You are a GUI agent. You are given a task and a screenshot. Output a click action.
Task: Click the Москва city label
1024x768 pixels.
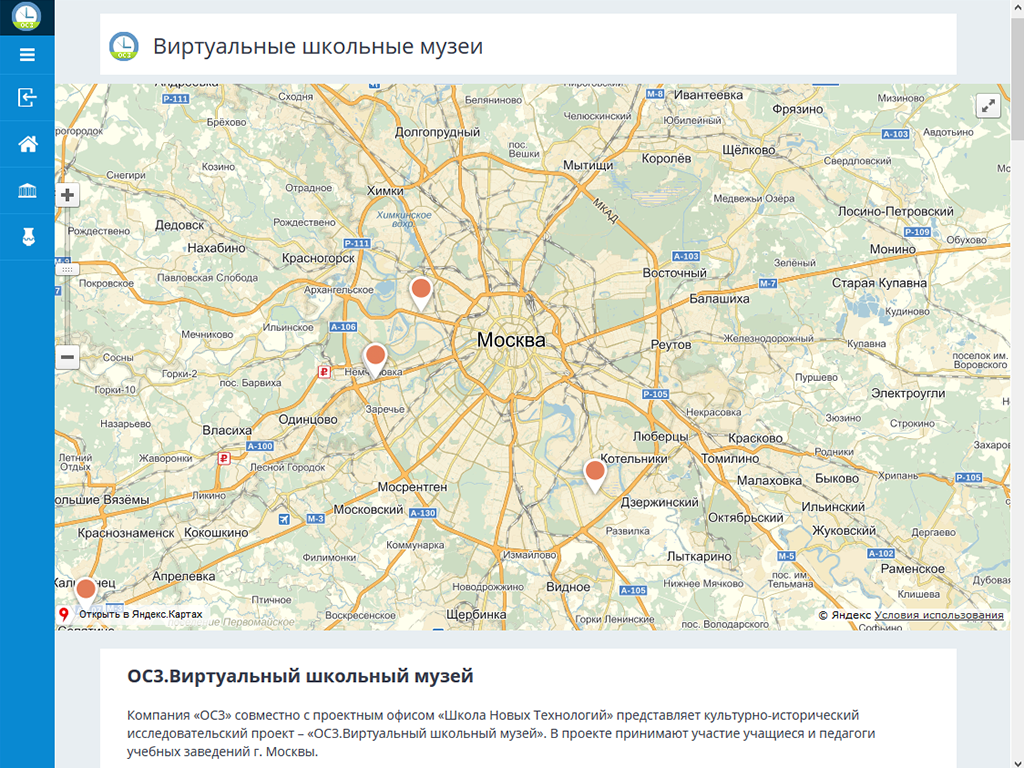click(511, 340)
